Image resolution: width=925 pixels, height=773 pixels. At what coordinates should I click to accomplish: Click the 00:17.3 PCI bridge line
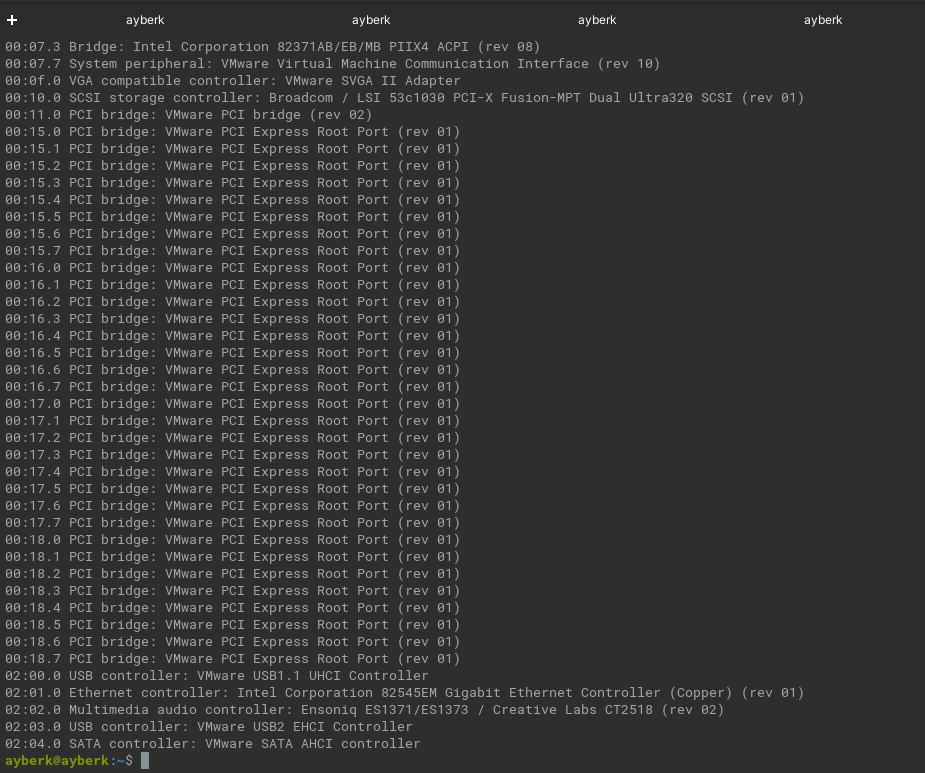point(232,455)
